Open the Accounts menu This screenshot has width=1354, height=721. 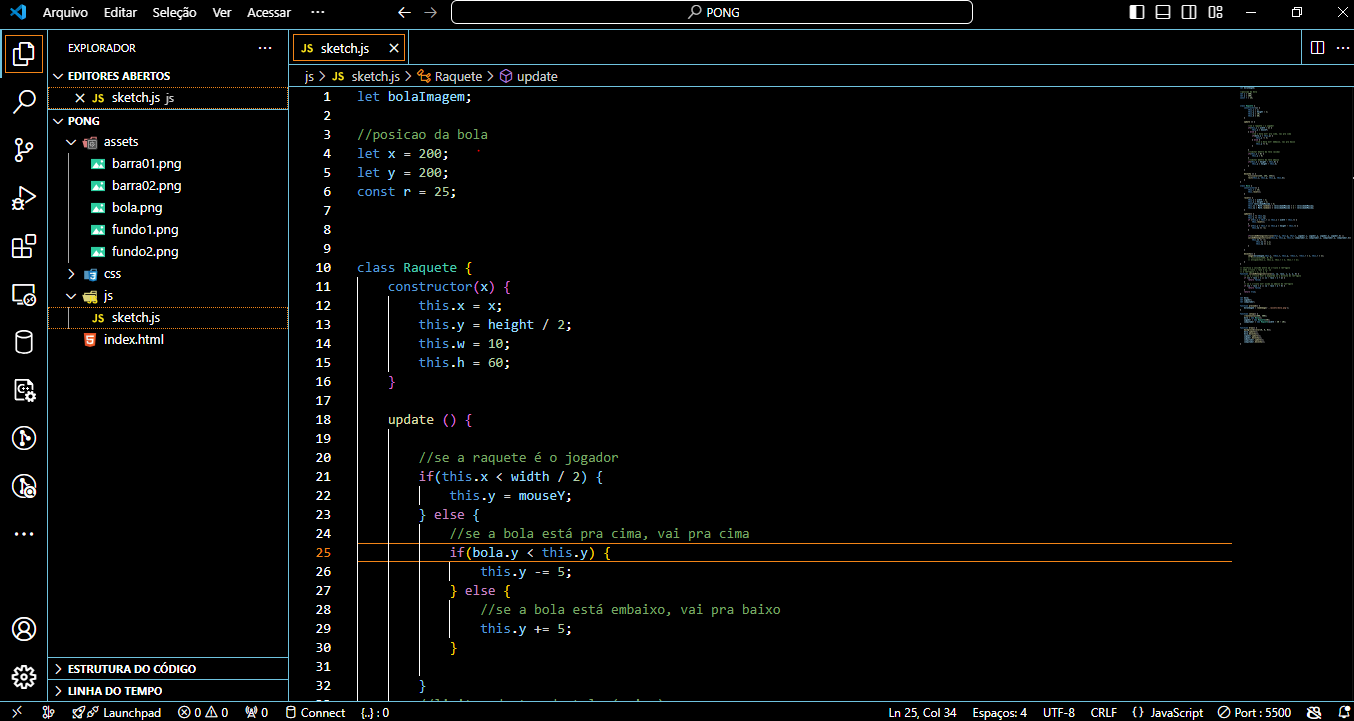pyautogui.click(x=24, y=629)
